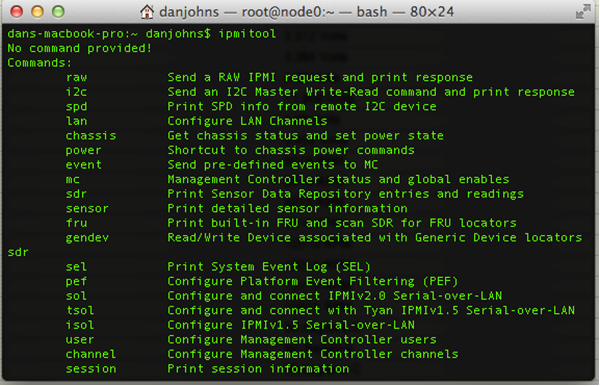Click the fullscreen arrows icon
Screen dimensions: 600x386
(x=583, y=11)
